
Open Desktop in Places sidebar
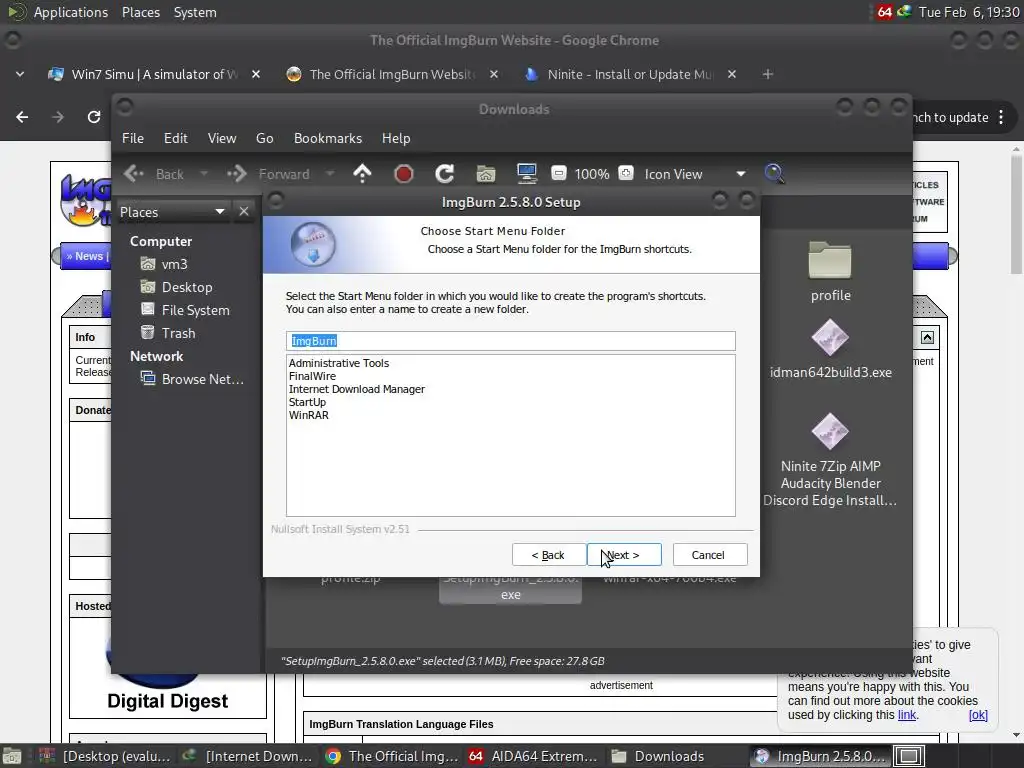click(x=187, y=287)
